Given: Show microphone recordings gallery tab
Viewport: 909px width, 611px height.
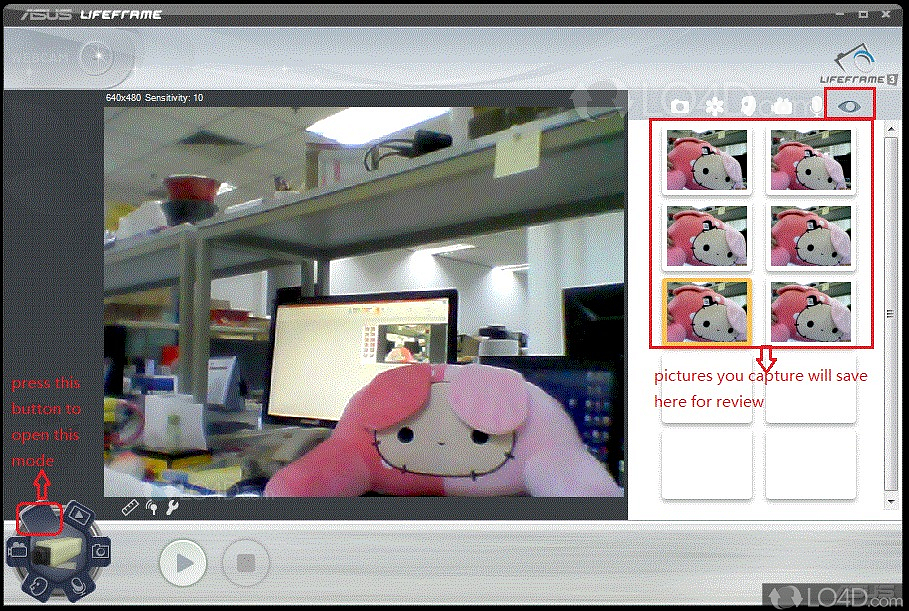Looking at the screenshot, I should pos(816,106).
